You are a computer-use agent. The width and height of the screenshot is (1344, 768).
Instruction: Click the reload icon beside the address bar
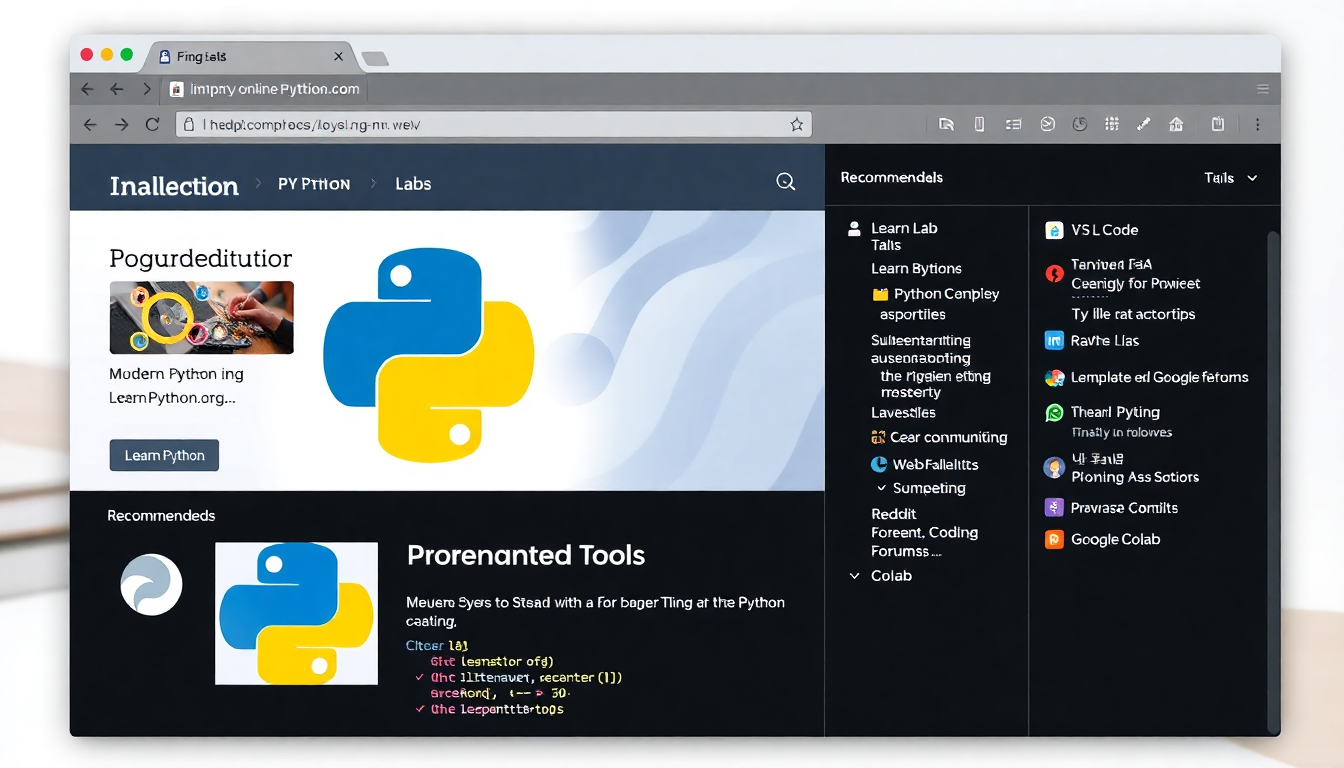152,125
